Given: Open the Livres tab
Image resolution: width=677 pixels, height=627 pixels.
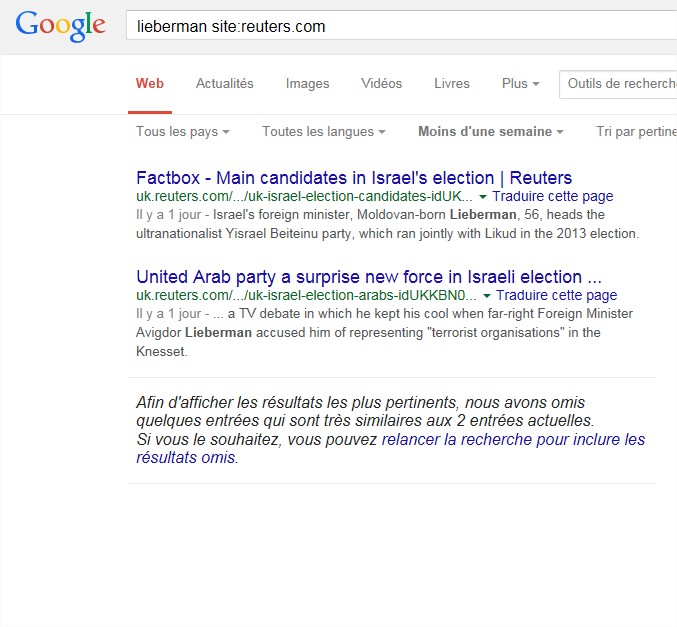Looking at the screenshot, I should [451, 84].
